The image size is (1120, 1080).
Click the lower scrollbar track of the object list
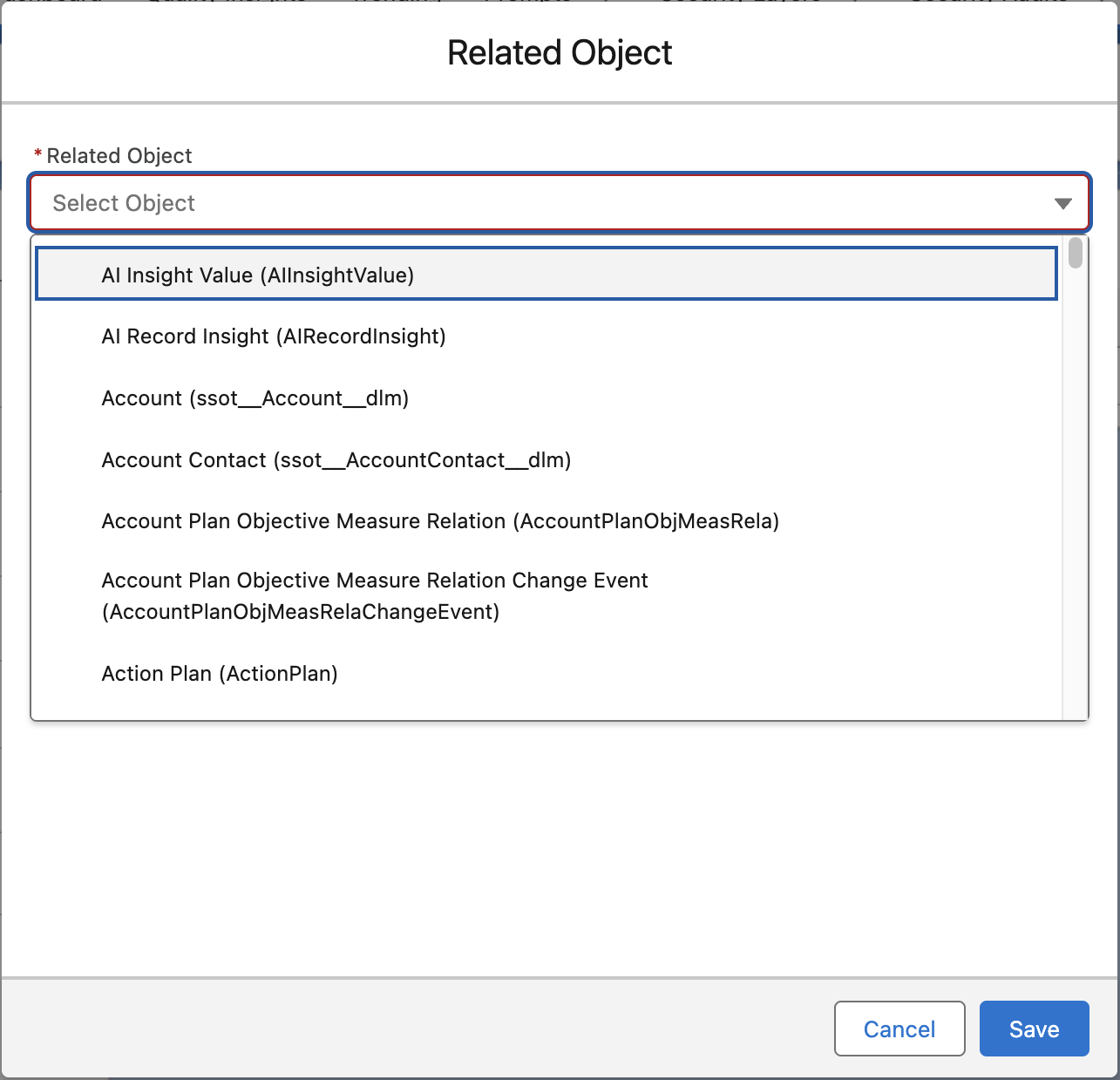pyautogui.click(x=1076, y=567)
